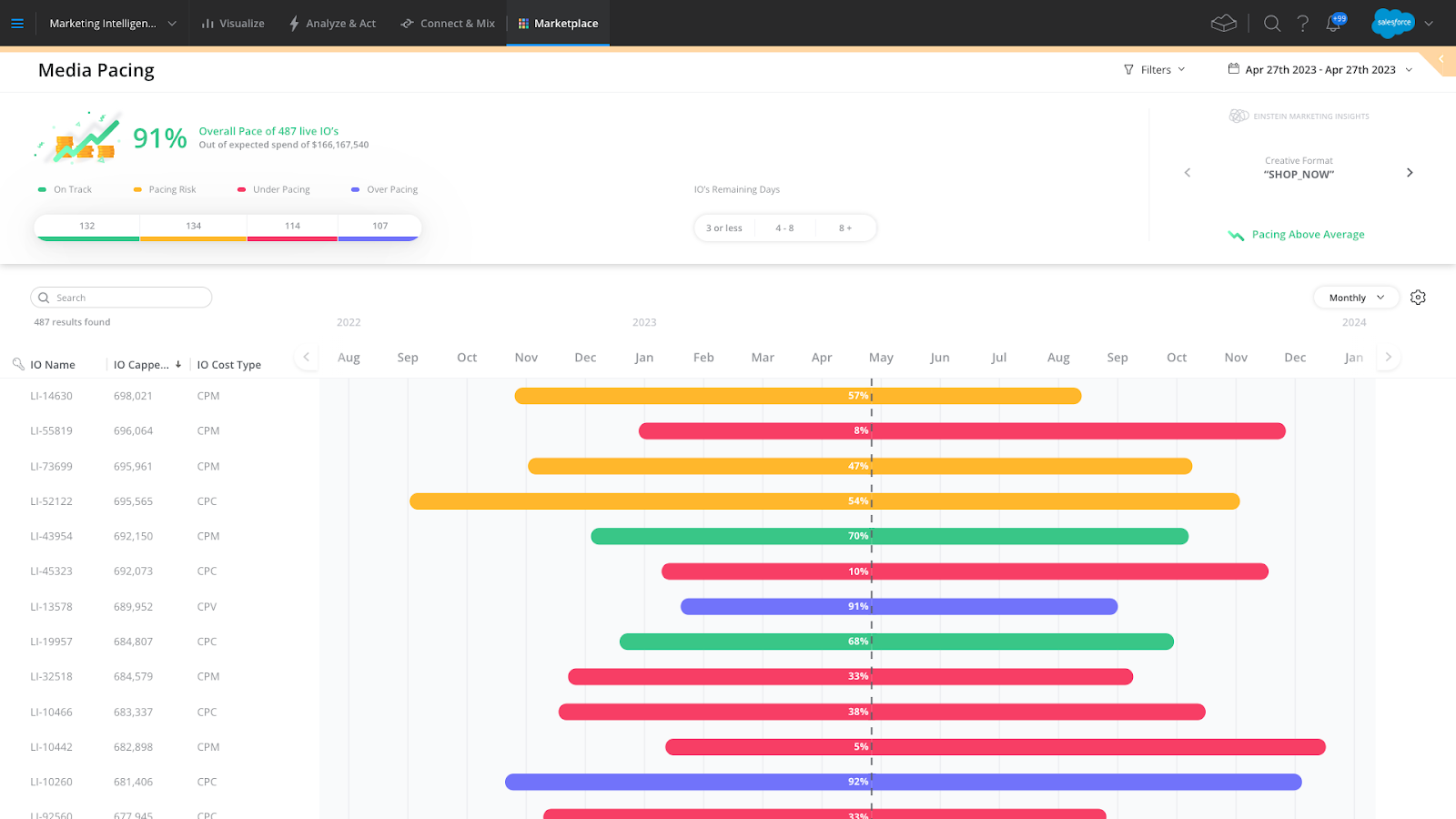Screen dimensions: 1456x819
Task: Select the '3 or less' remaining days filter
Action: [723, 227]
